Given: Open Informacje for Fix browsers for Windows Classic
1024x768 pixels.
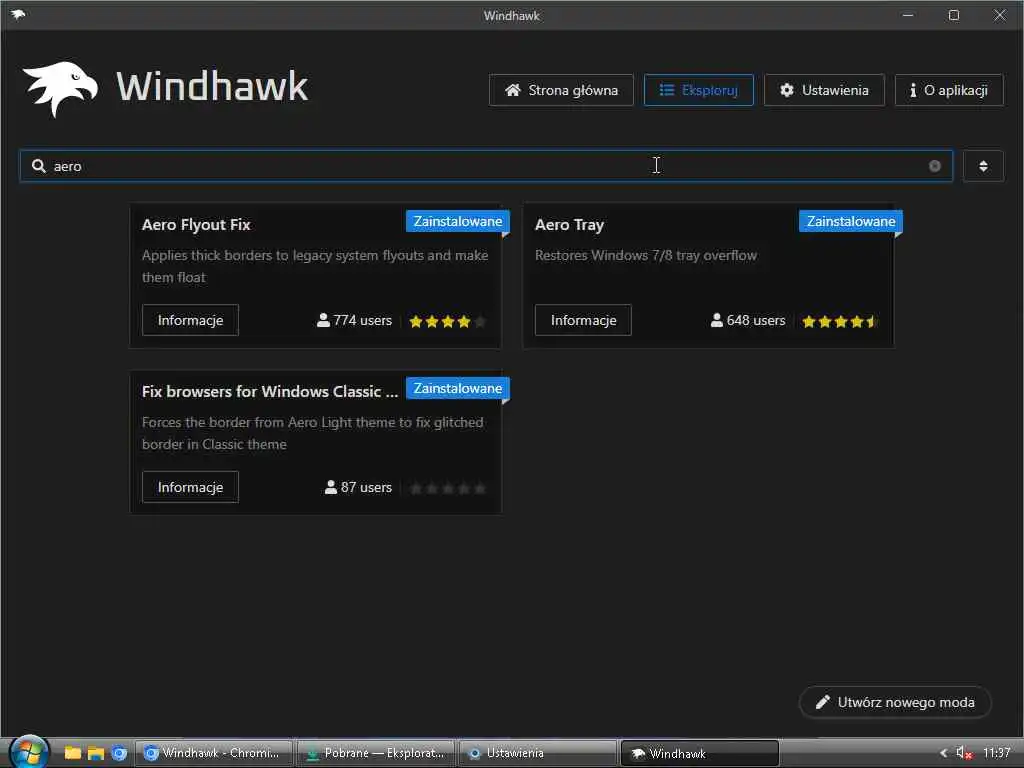Looking at the screenshot, I should (190, 487).
